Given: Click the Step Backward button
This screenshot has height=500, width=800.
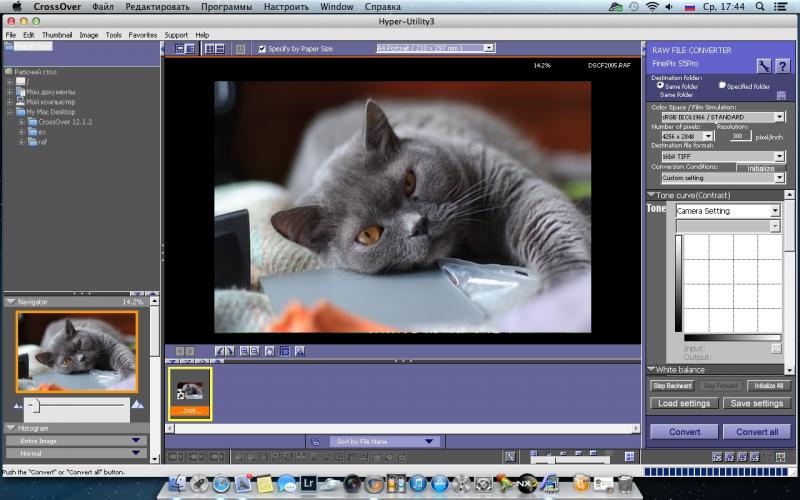Looking at the screenshot, I should (672, 386).
